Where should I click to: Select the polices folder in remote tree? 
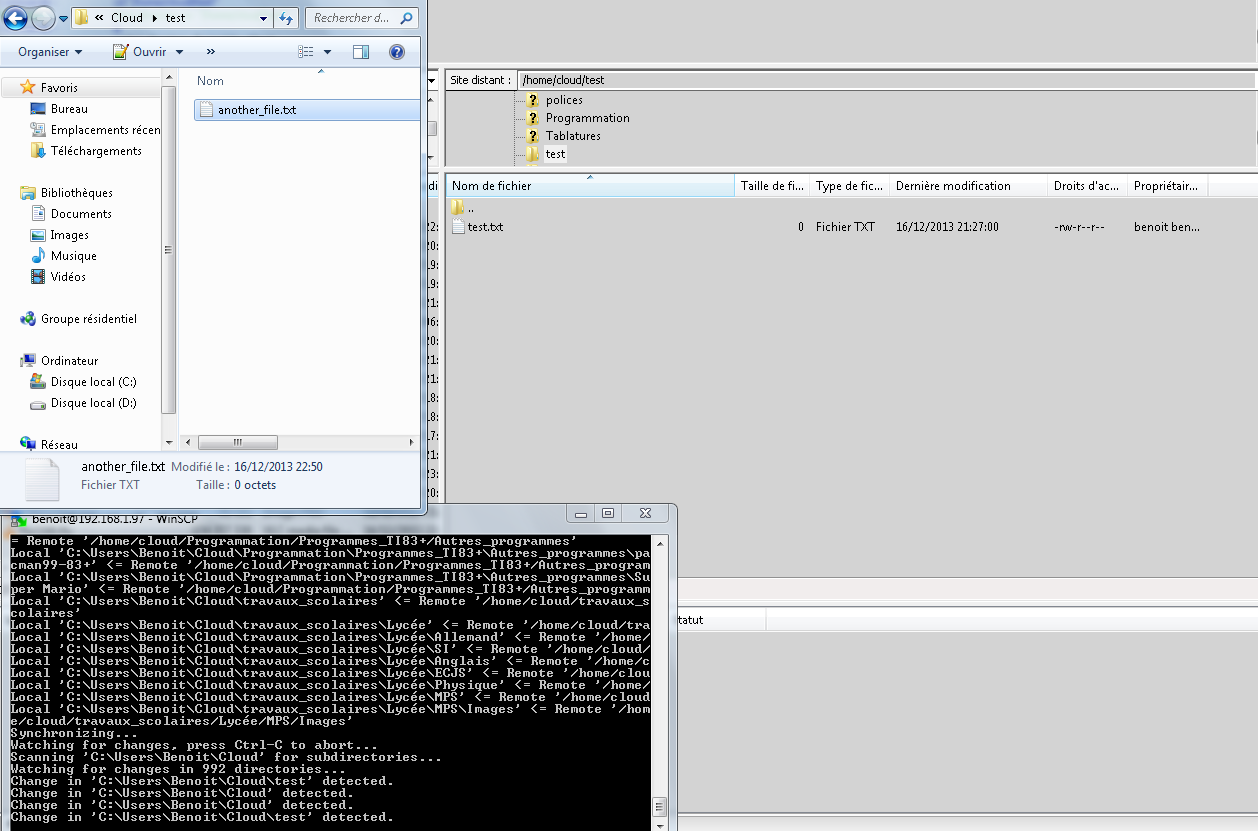coord(563,100)
